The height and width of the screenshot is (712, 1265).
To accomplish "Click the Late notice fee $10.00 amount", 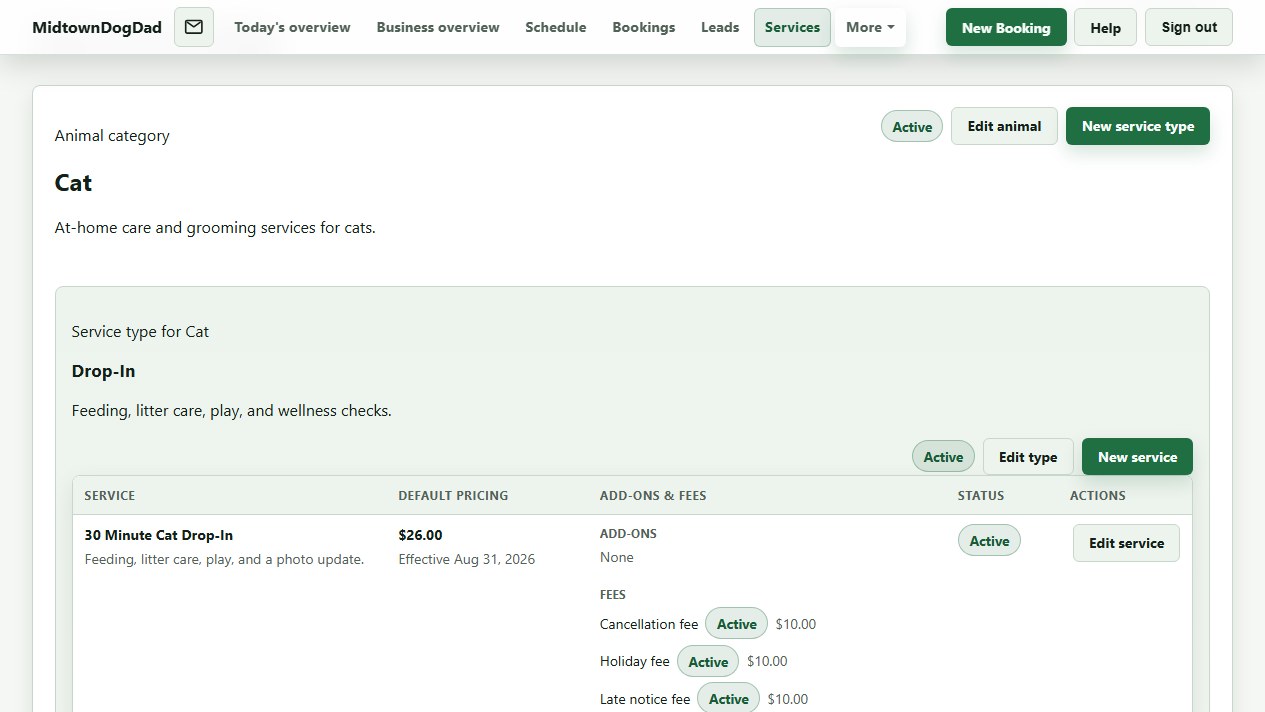I will click(x=788, y=699).
